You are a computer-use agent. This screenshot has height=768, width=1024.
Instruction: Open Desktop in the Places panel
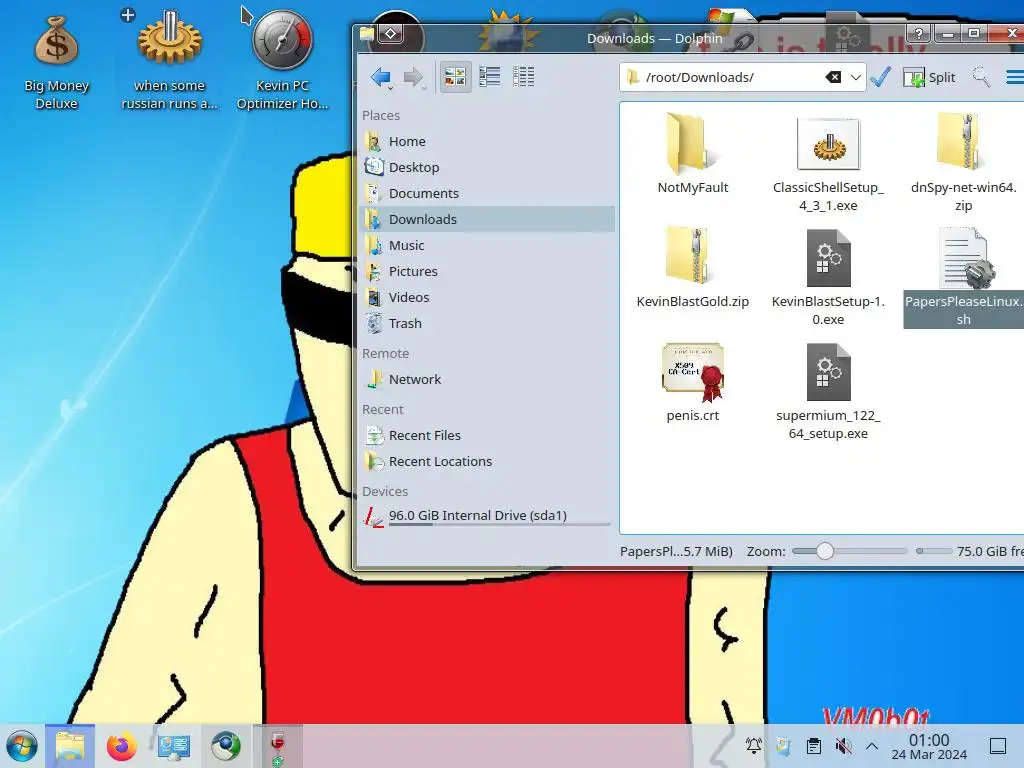[x=488, y=167]
